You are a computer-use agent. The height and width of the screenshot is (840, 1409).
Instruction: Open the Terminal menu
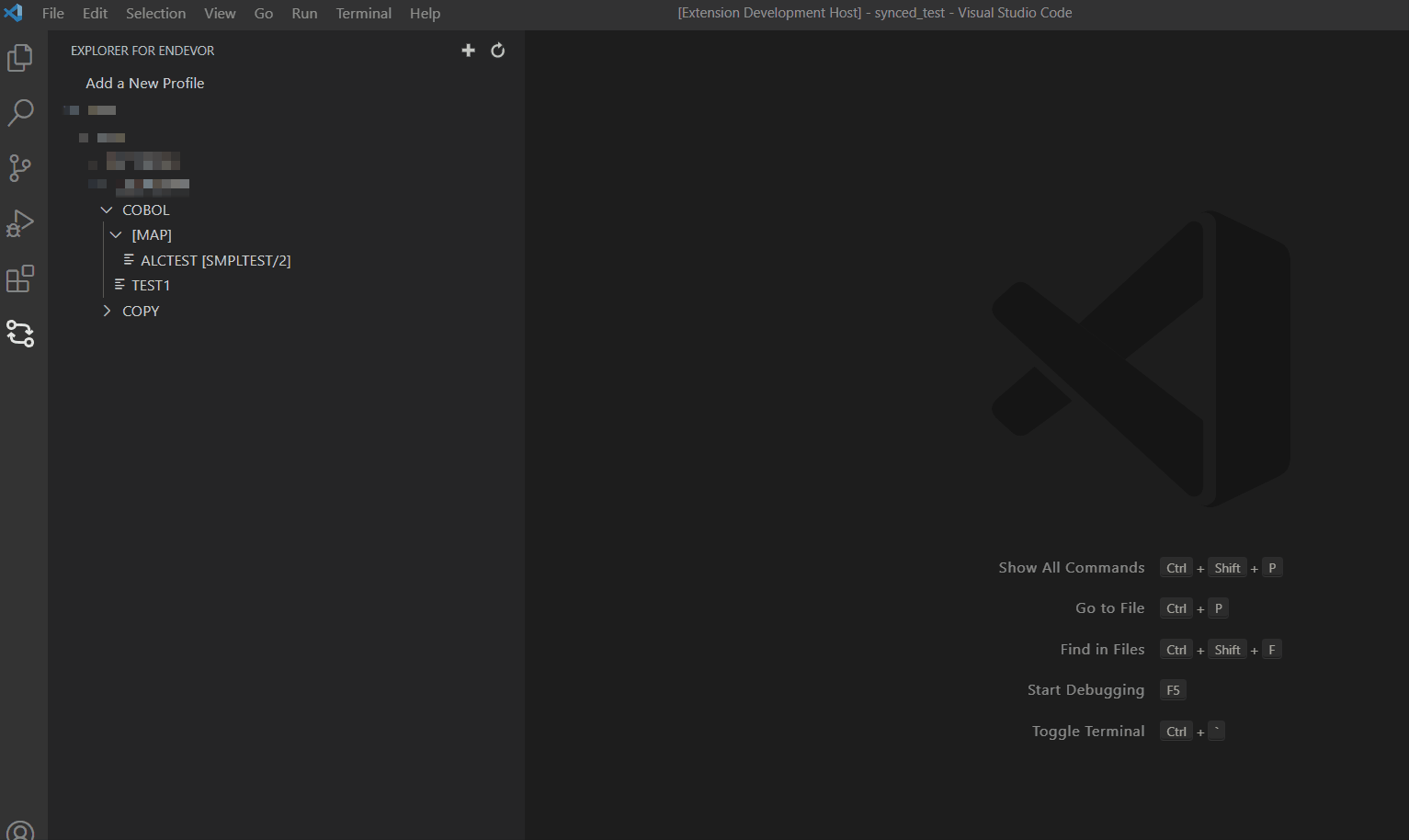pyautogui.click(x=363, y=13)
